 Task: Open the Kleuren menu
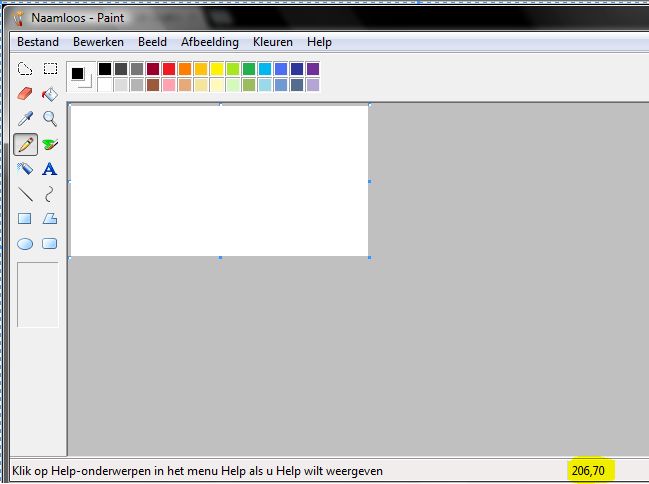273,42
